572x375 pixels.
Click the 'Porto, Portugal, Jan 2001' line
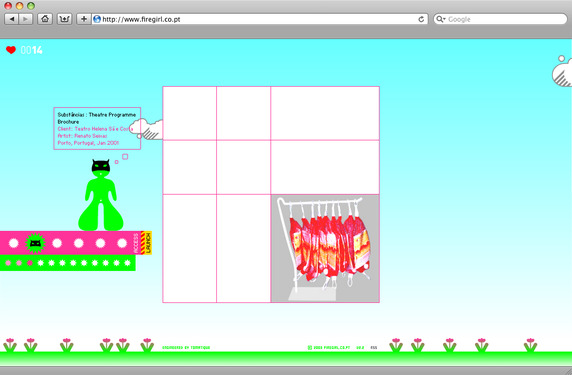(x=88, y=143)
